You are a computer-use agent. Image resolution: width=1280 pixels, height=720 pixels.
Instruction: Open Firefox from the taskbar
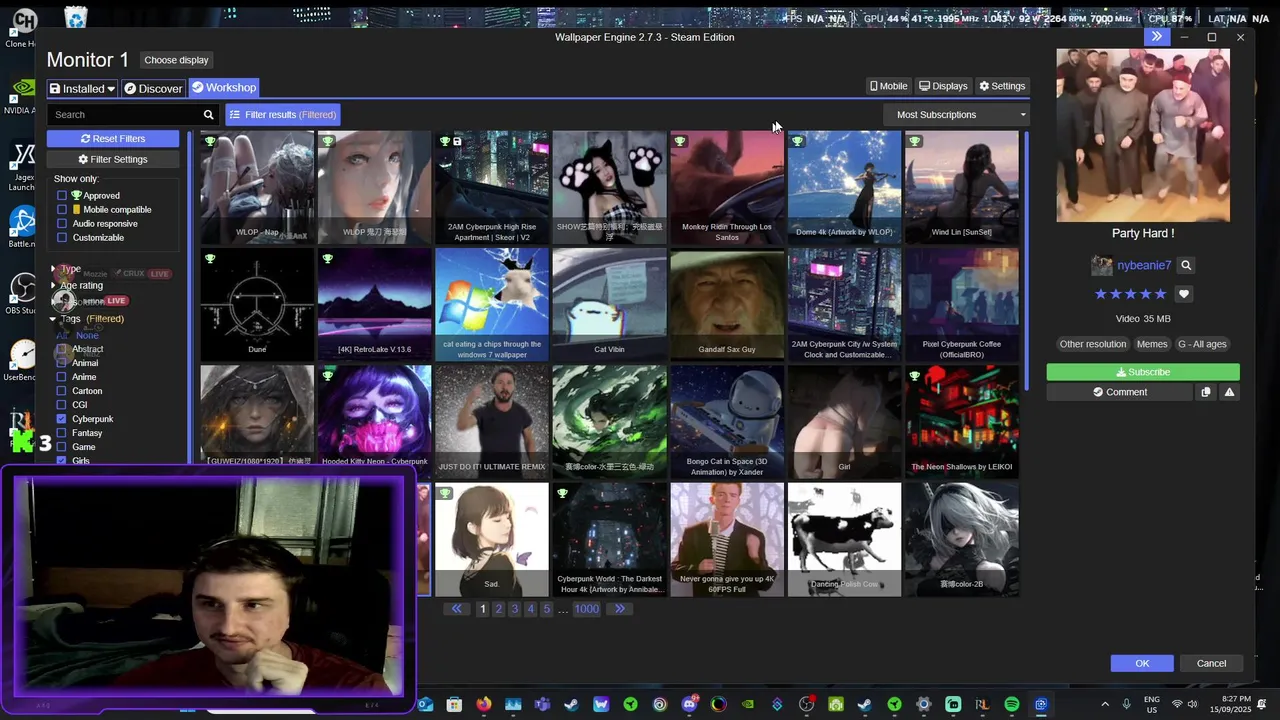pos(484,705)
